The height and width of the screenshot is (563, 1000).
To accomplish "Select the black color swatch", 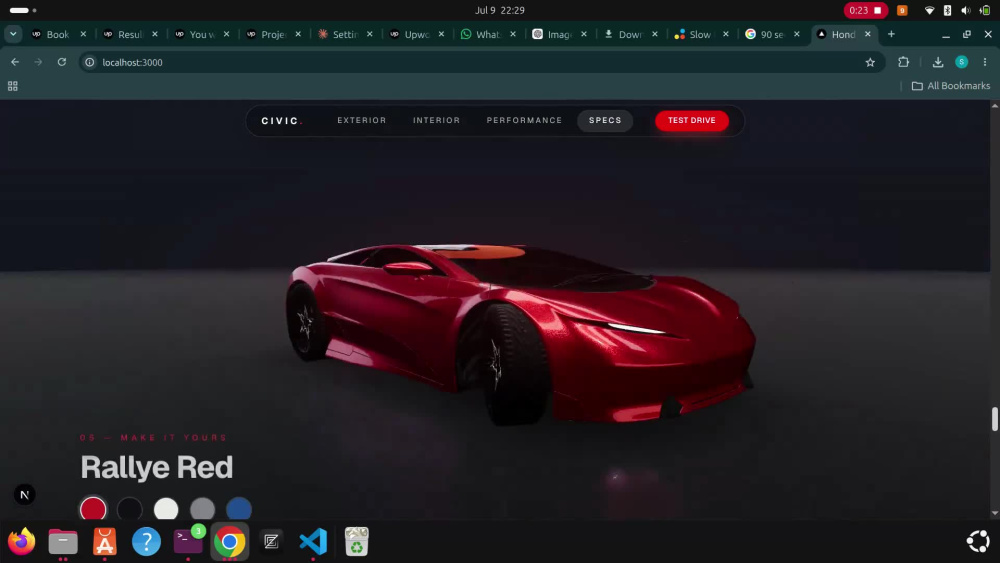I will tap(129, 509).
